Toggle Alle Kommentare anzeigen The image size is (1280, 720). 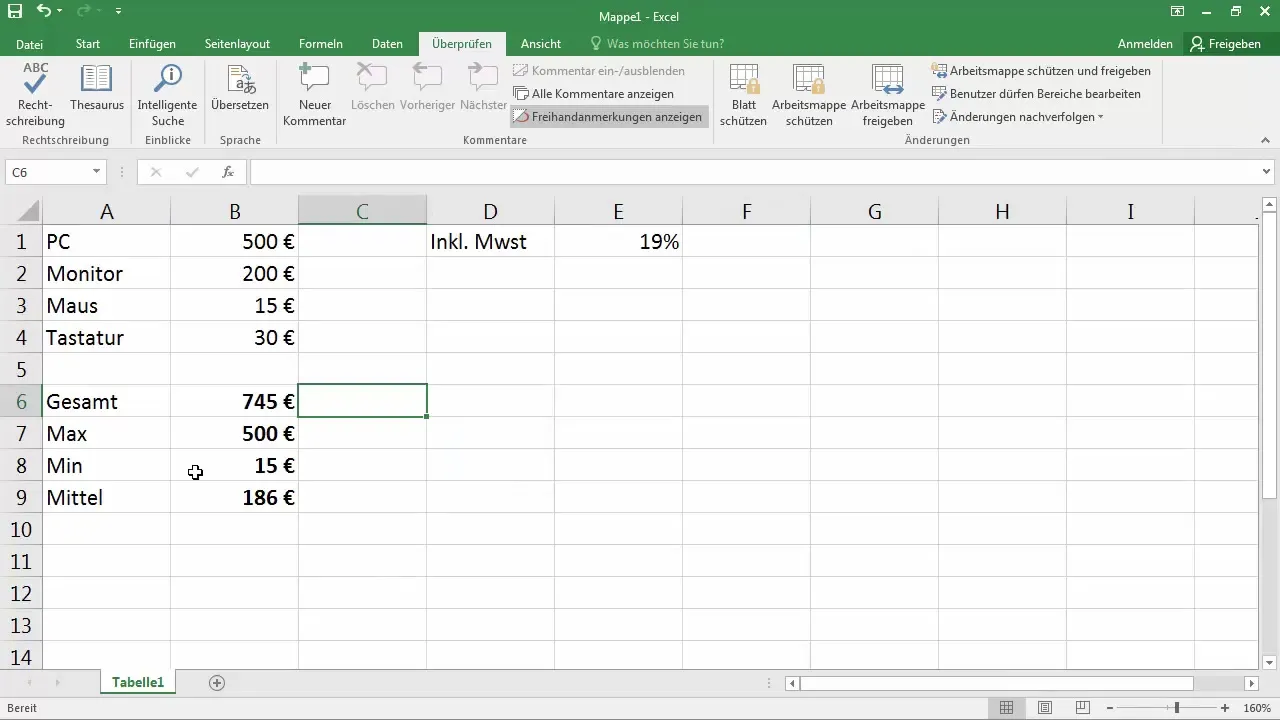click(593, 94)
